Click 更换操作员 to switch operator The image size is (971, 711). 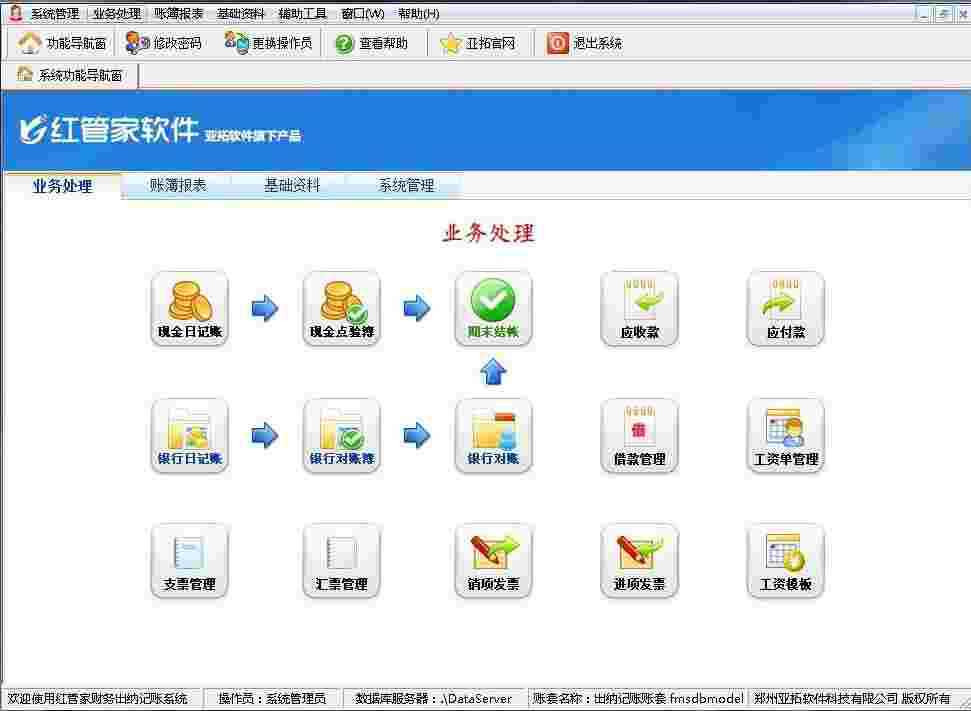268,43
